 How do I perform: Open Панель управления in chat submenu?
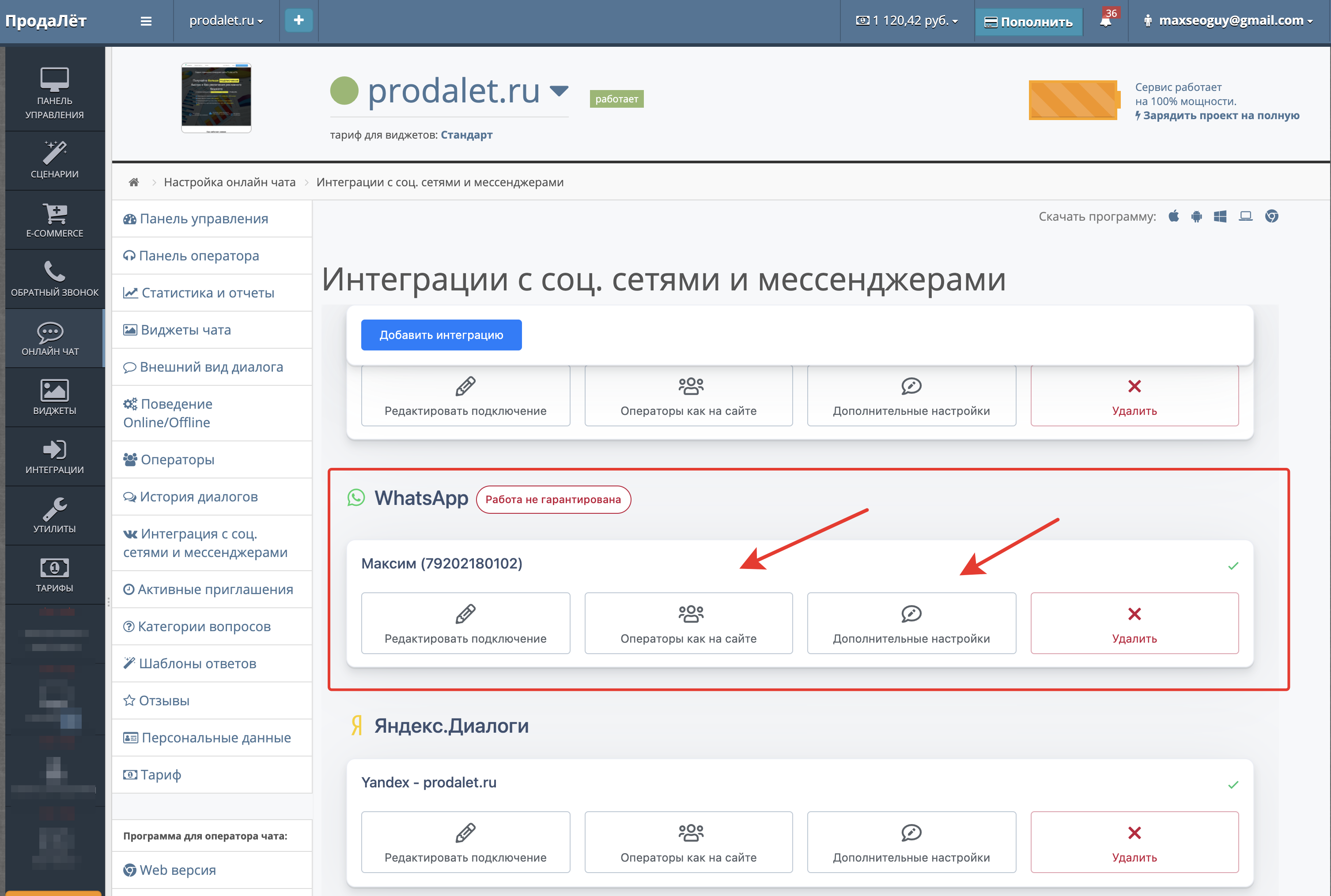pos(212,219)
